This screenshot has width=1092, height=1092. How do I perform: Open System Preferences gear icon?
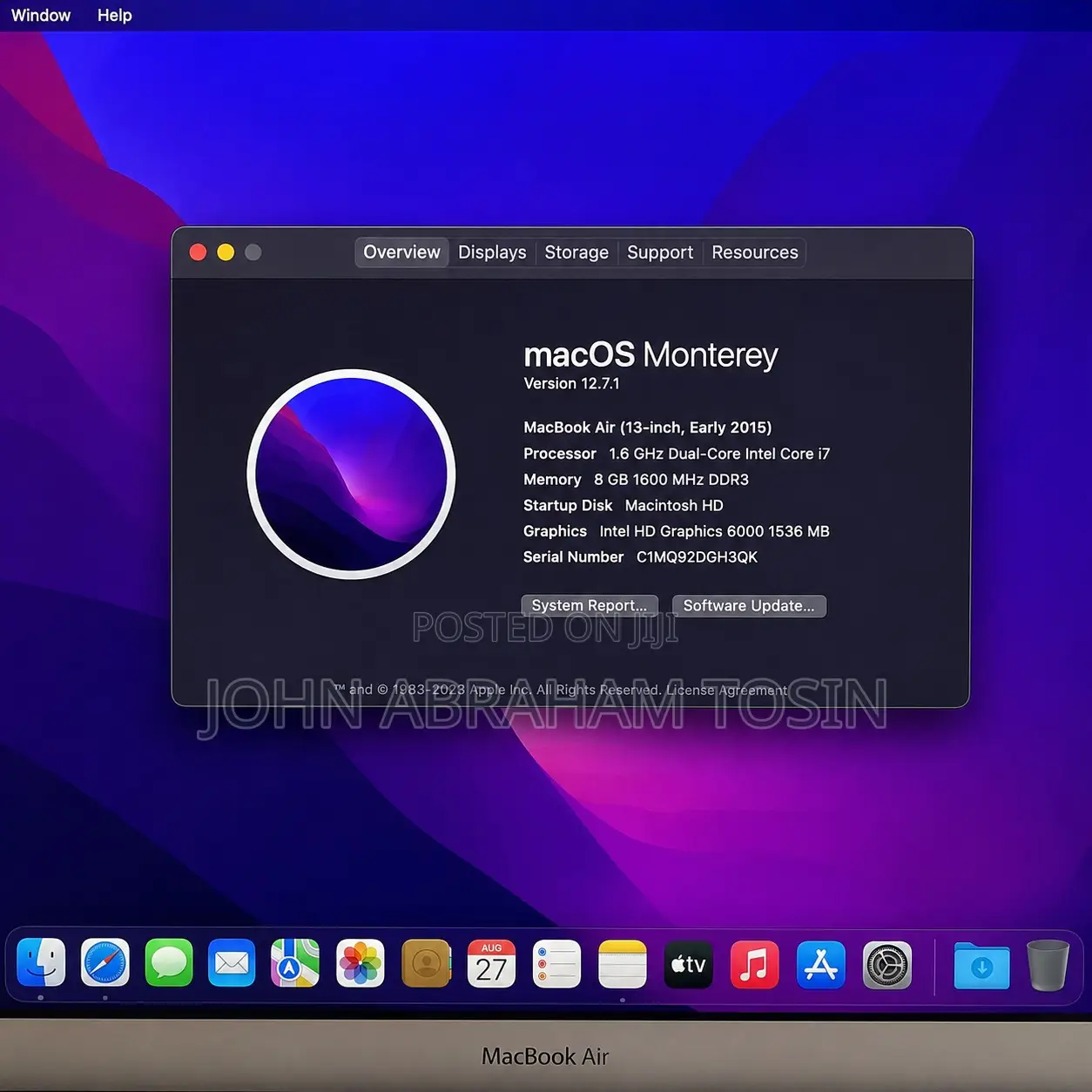887,965
